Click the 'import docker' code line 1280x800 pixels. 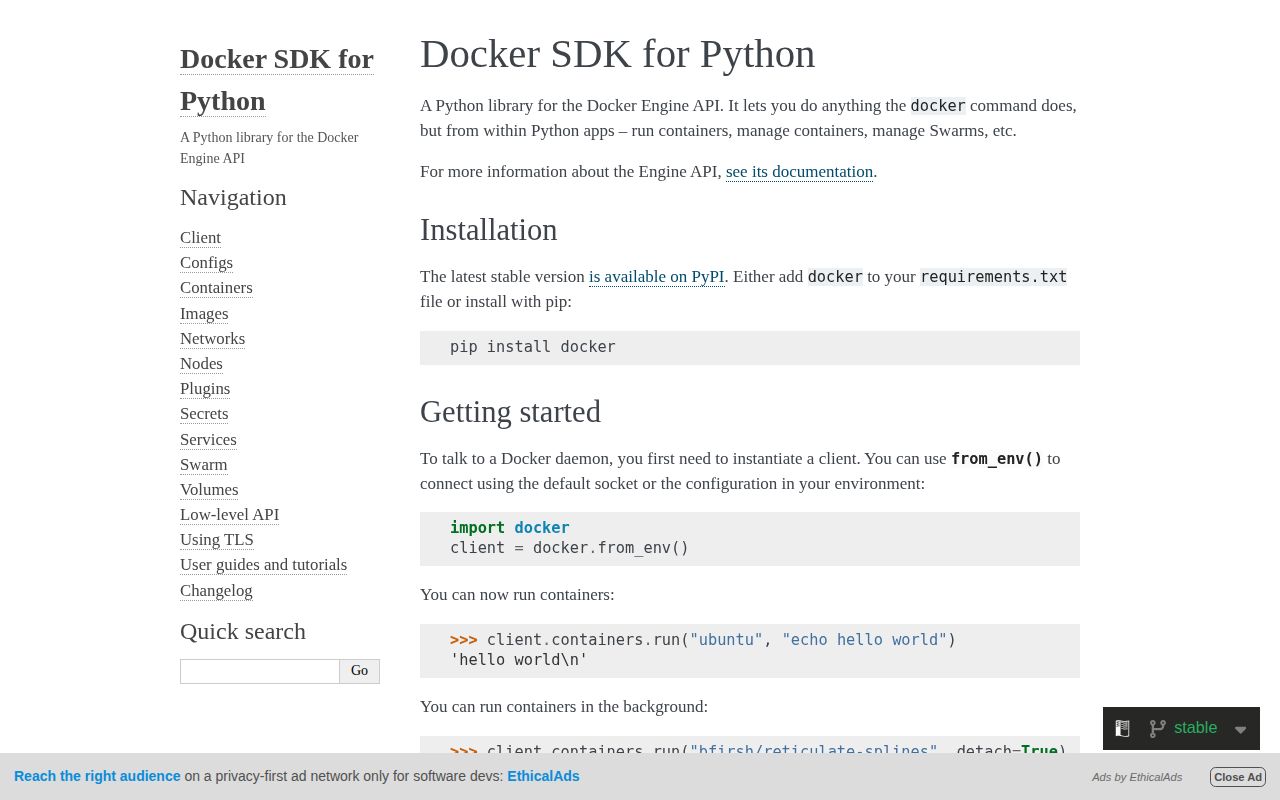coord(510,527)
